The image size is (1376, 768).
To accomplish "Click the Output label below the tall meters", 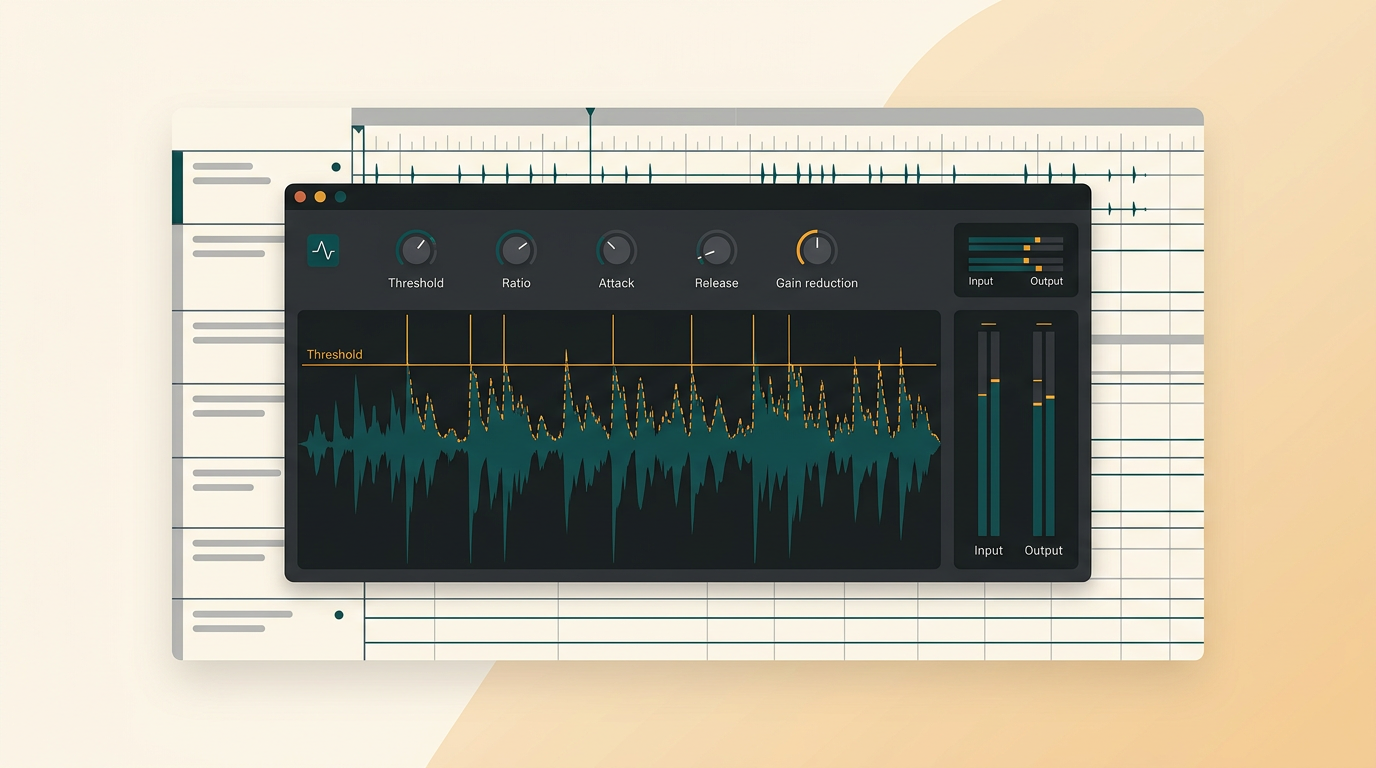I will (1043, 551).
